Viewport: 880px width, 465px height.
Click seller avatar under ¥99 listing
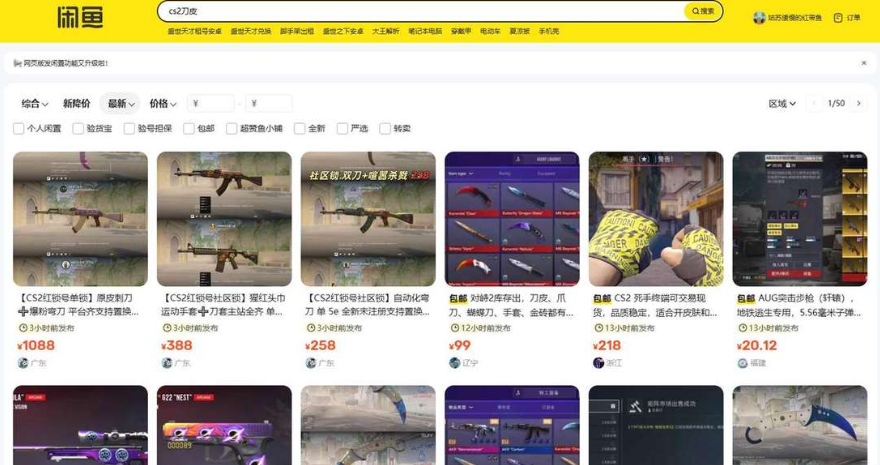[x=455, y=363]
